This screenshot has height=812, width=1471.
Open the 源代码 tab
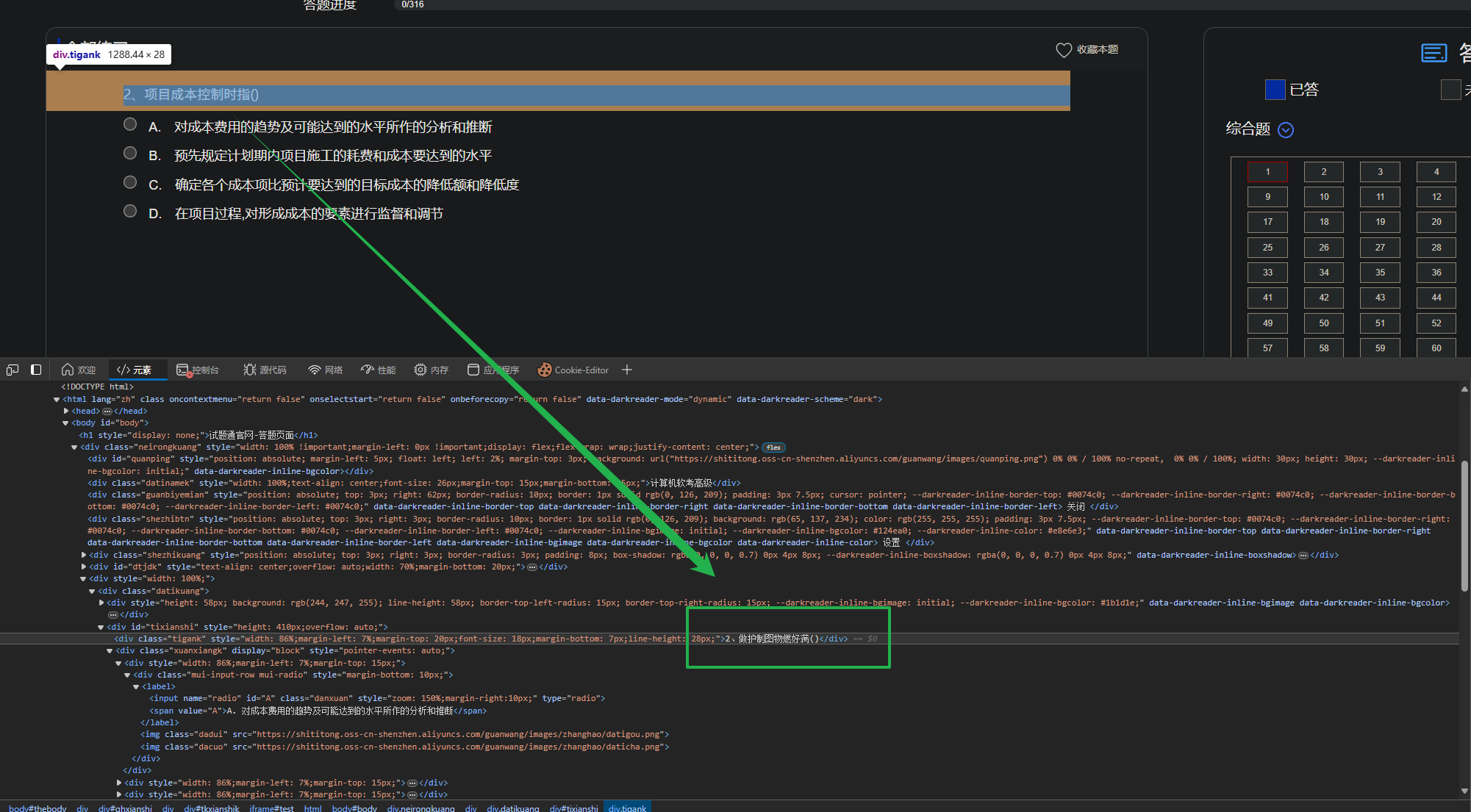[x=265, y=370]
